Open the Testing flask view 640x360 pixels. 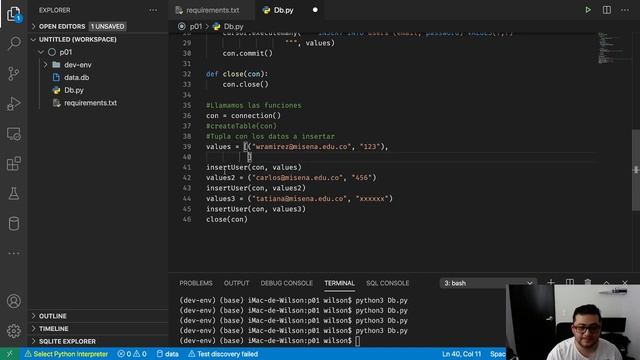click(14, 193)
